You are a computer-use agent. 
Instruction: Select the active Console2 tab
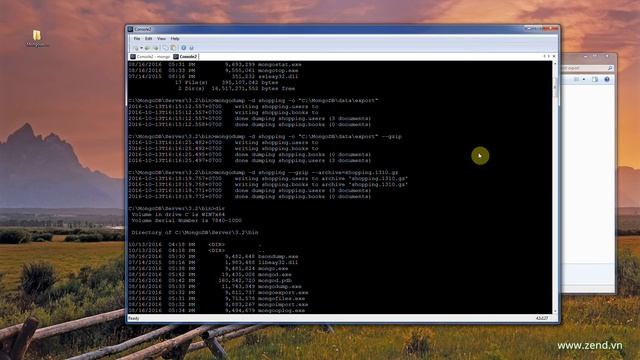click(x=185, y=56)
